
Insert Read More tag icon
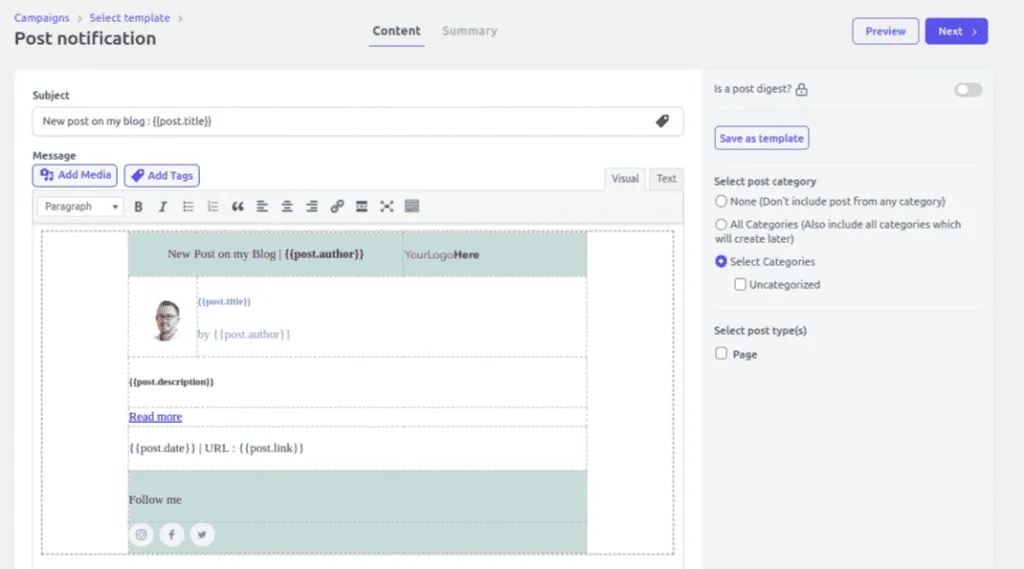point(362,206)
